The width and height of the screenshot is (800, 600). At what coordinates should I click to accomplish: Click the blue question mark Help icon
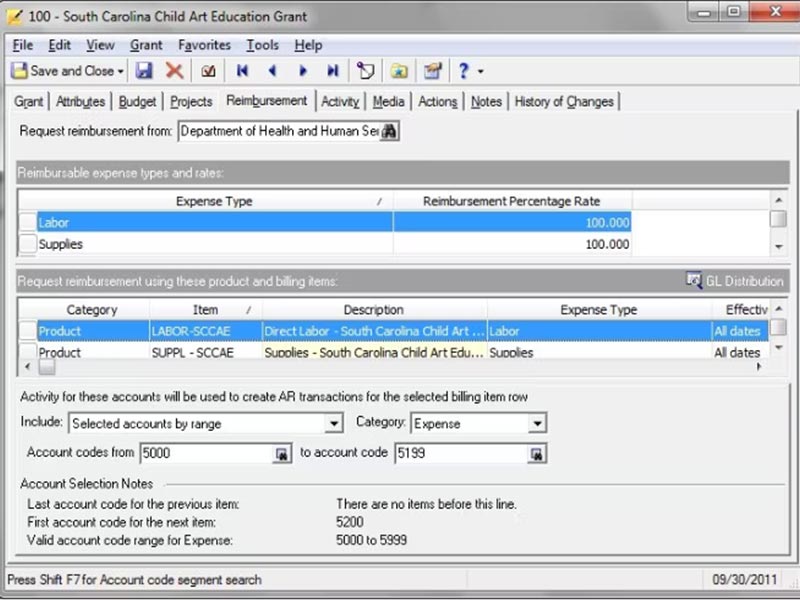464,71
